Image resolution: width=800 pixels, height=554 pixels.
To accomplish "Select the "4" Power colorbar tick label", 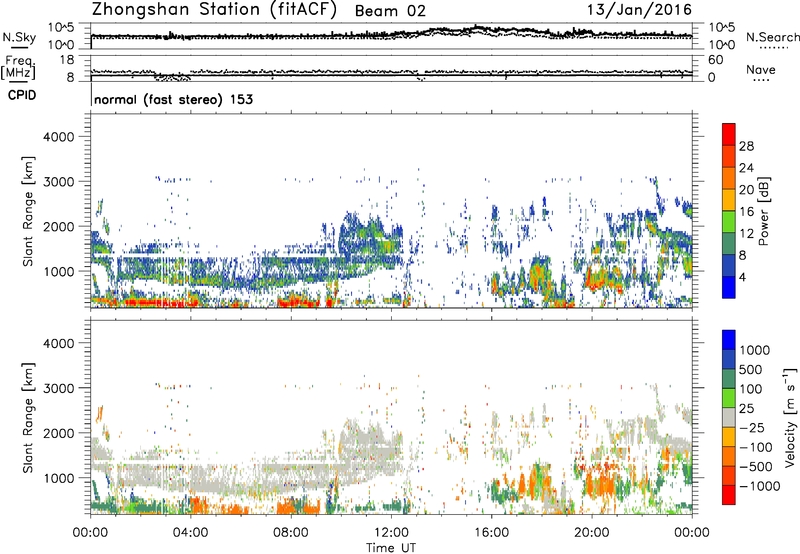I will coord(743,277).
